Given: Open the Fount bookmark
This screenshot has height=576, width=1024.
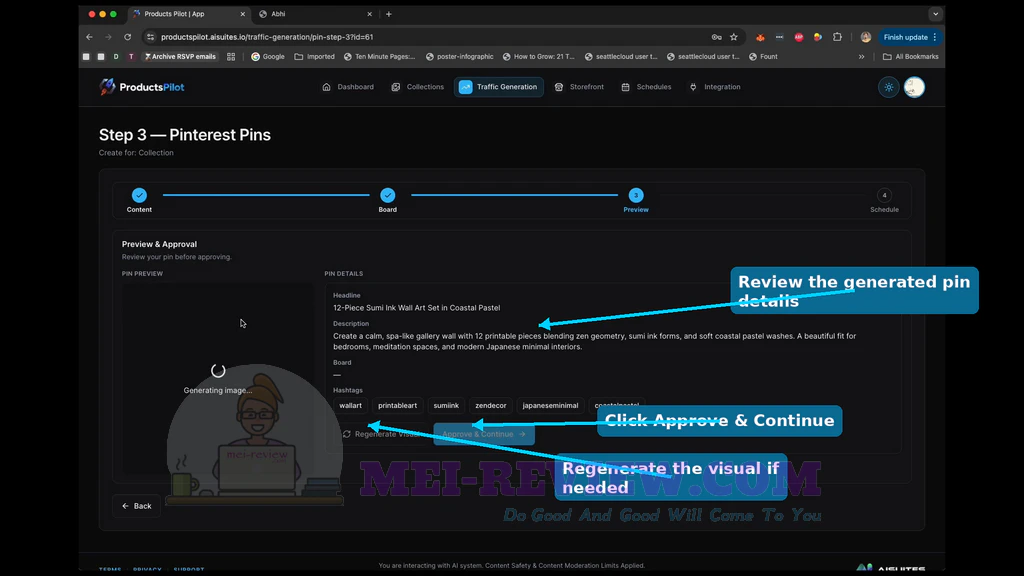Looking at the screenshot, I should pos(763,57).
